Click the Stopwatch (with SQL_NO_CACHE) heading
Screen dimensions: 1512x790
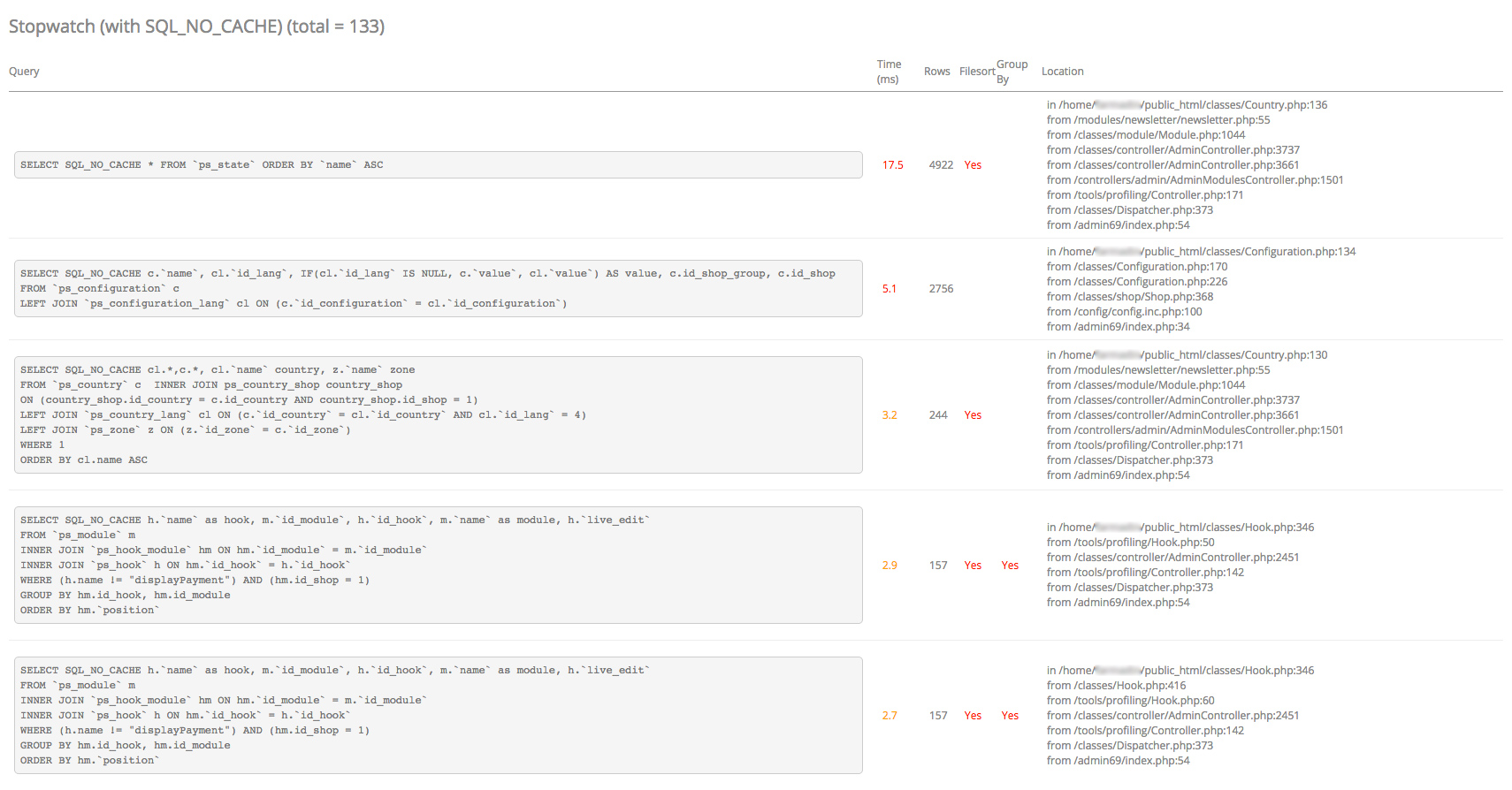(196, 27)
